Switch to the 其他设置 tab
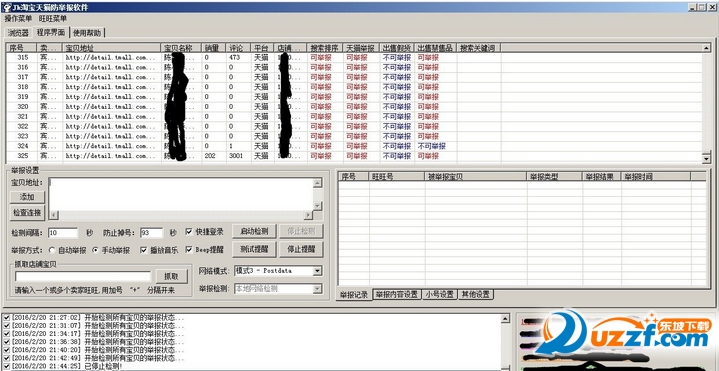The image size is (719, 371). [476, 294]
